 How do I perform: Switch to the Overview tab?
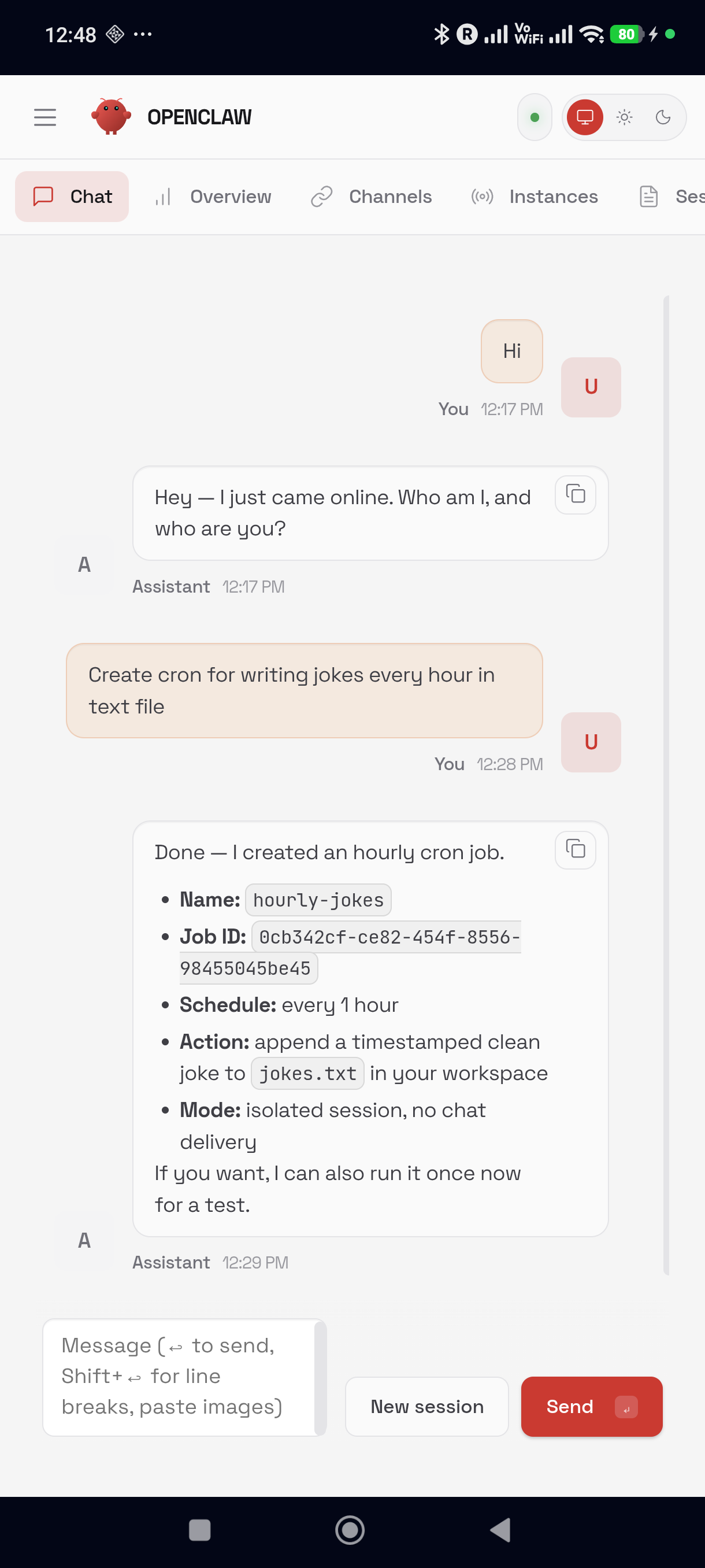212,197
